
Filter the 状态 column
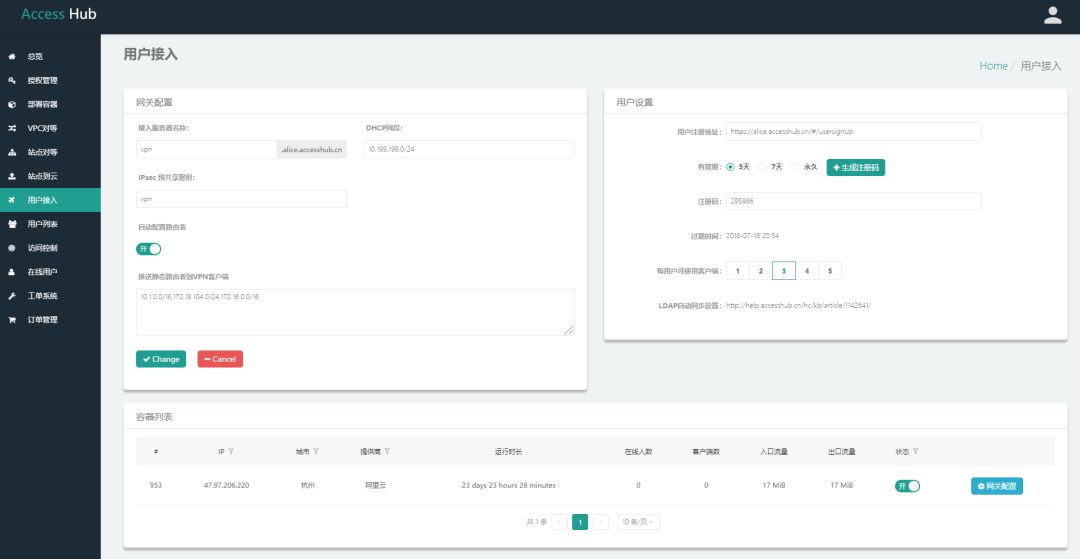tap(915, 452)
